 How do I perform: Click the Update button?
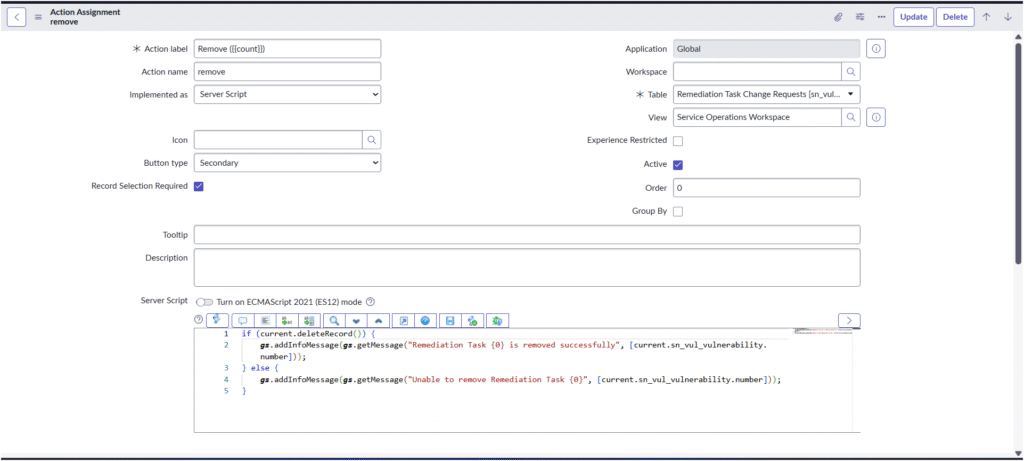(913, 17)
